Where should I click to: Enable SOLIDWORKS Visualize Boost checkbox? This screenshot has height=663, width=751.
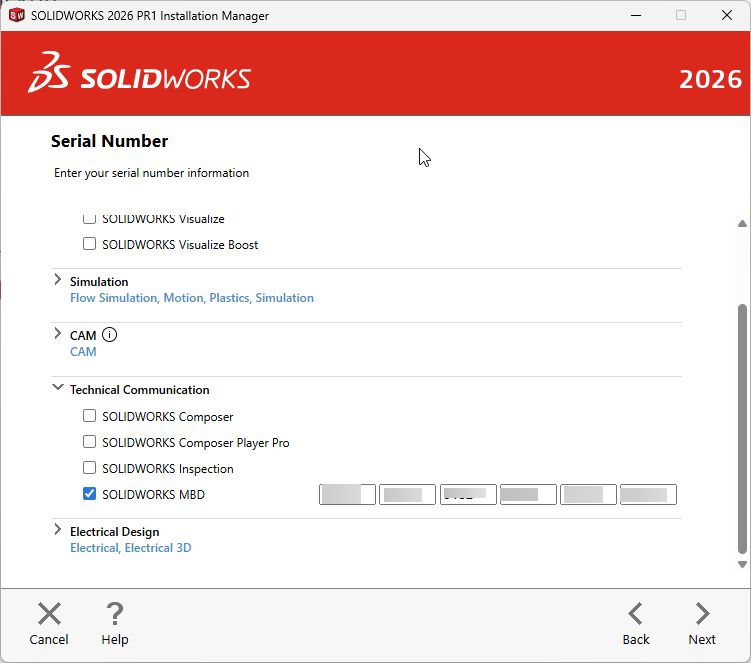coord(89,243)
